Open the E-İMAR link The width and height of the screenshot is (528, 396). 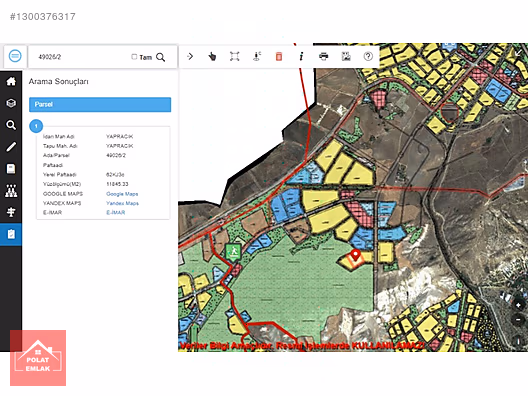tap(116, 212)
